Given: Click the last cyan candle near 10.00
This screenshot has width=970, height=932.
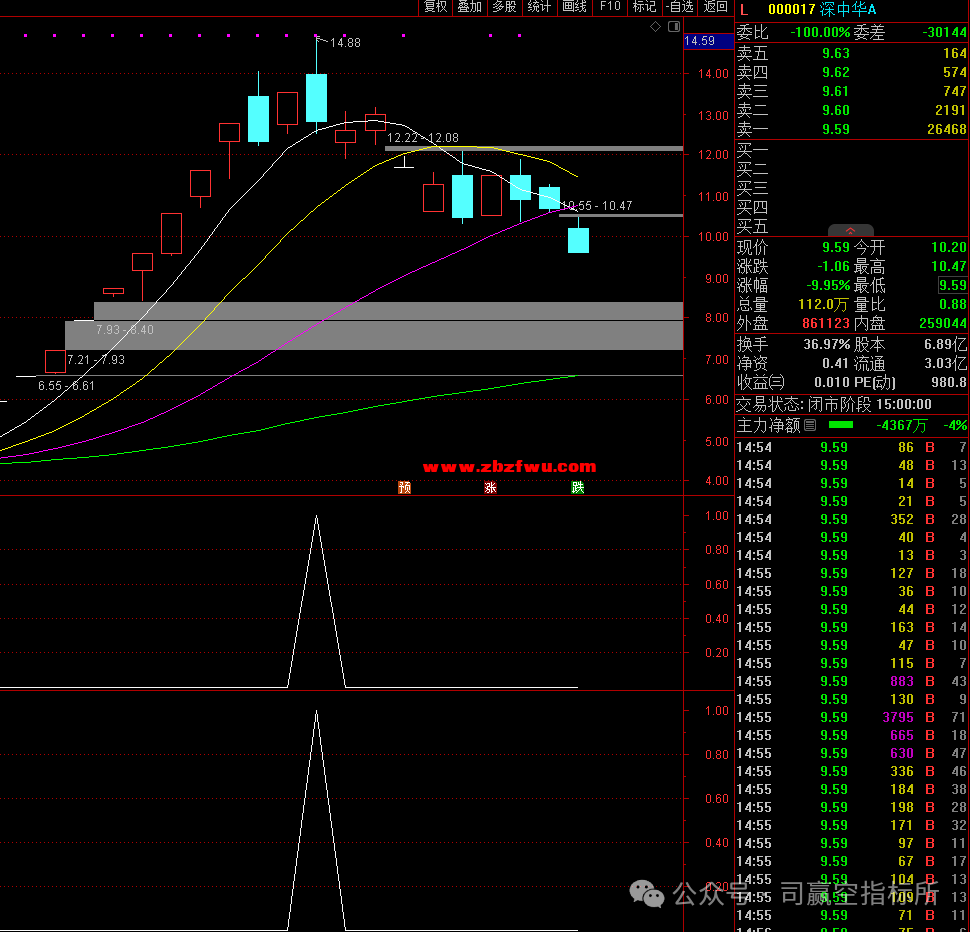Looking at the screenshot, I should click(578, 240).
